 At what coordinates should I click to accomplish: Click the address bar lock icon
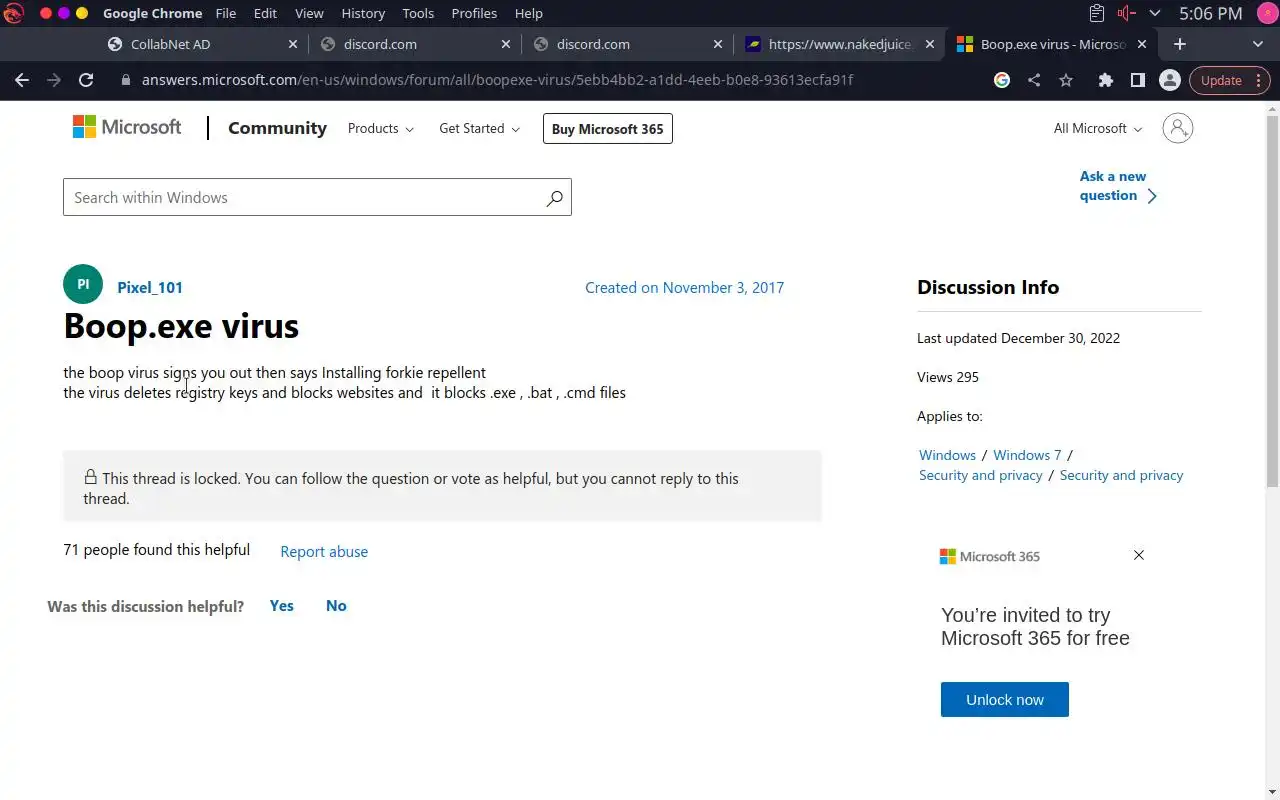[126, 80]
